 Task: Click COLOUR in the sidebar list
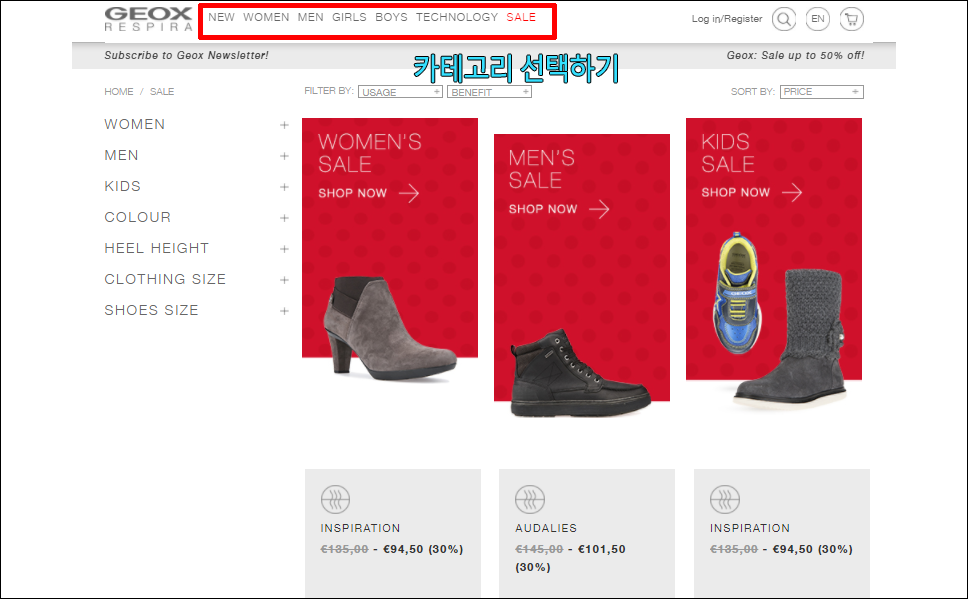137,218
